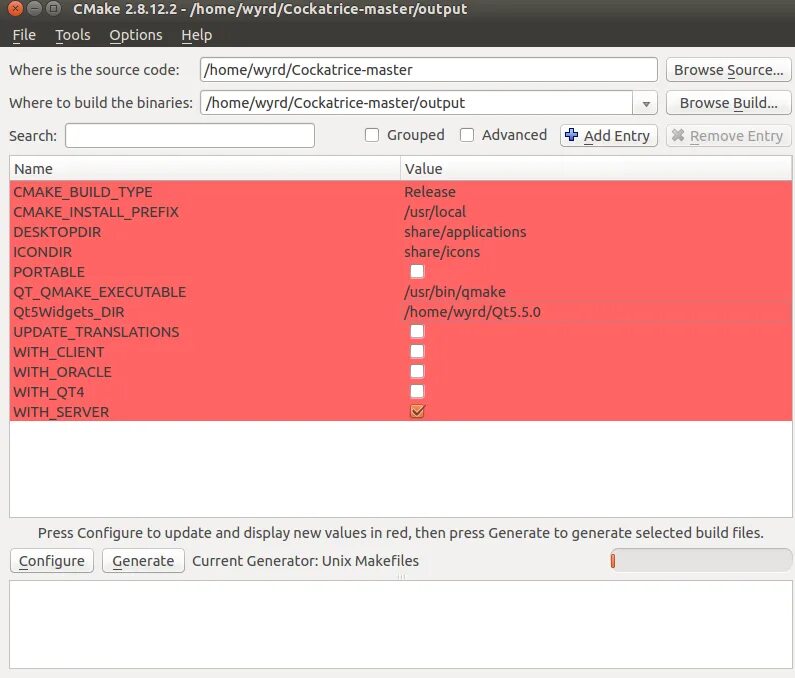795x678 pixels.
Task: Open the Tools menu
Action: [x=73, y=35]
